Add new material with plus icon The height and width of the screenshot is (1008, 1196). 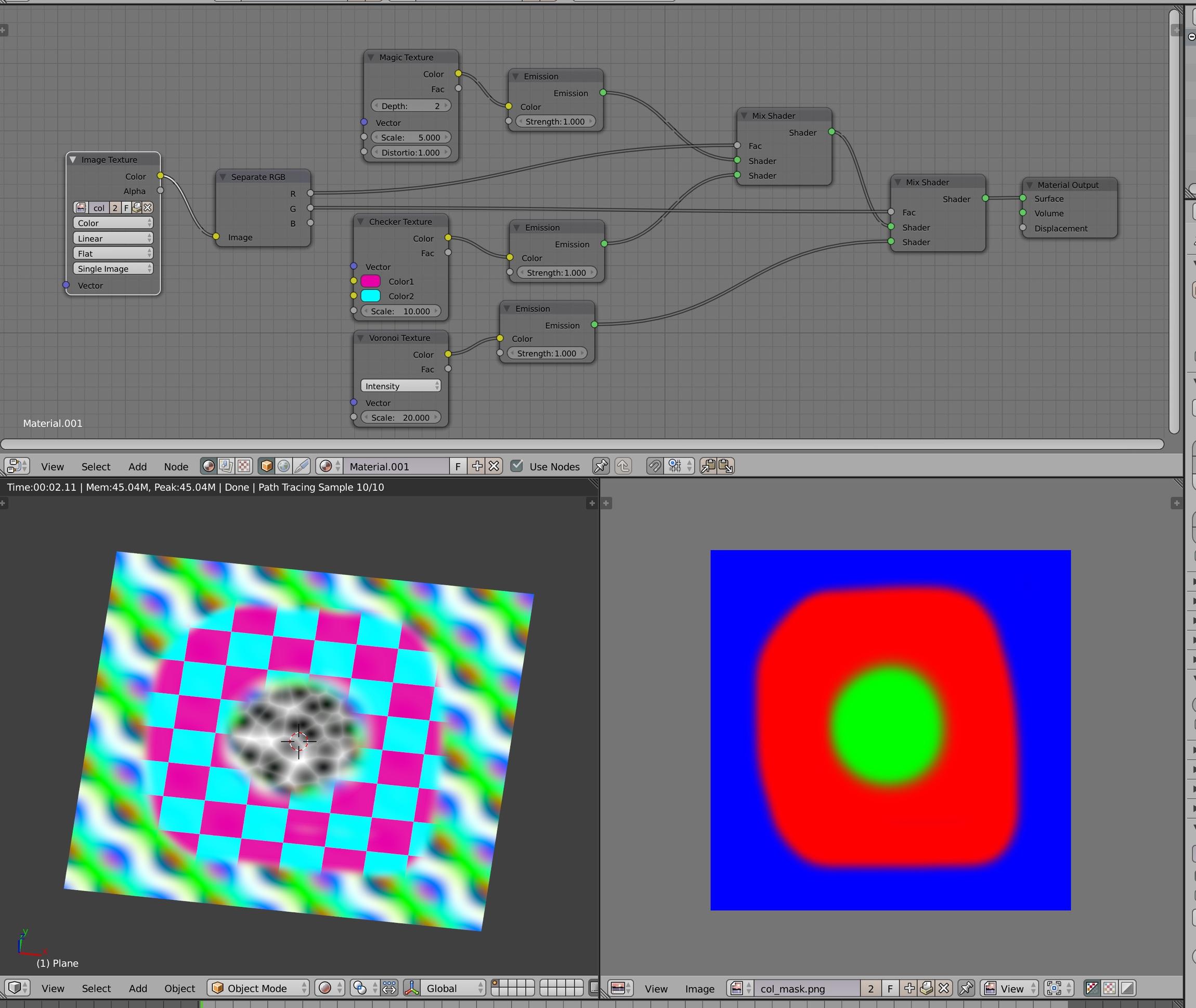pyautogui.click(x=476, y=466)
